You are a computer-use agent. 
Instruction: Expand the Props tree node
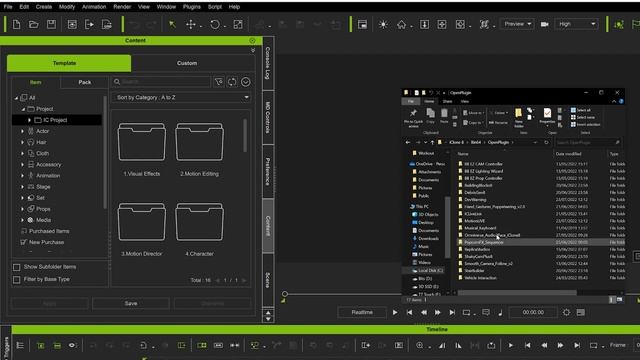[x=22, y=209]
